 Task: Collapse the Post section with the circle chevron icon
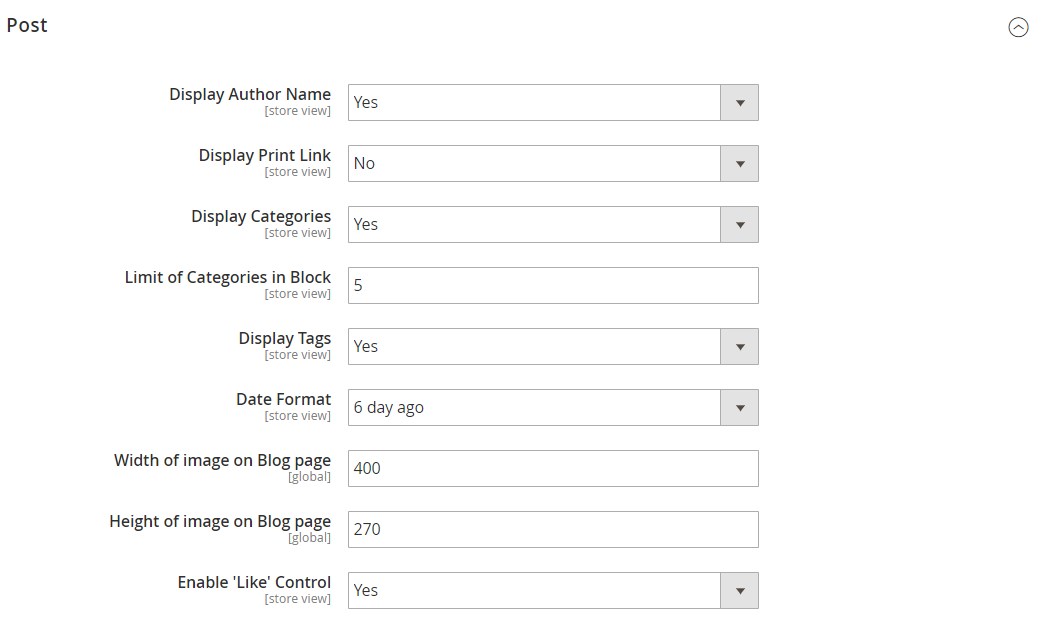pyautogui.click(x=1018, y=27)
